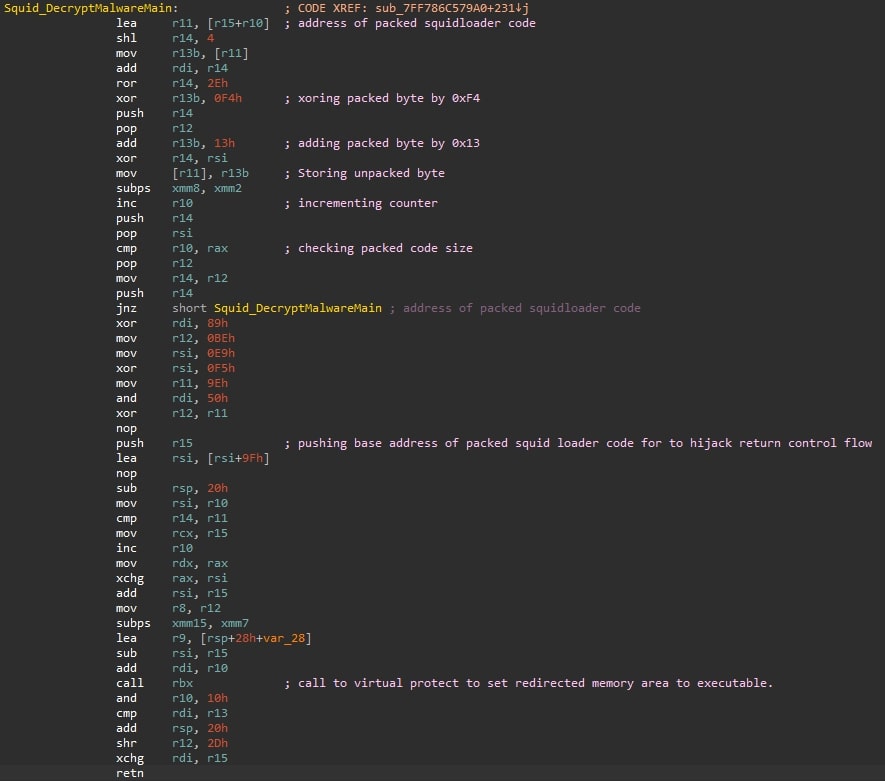The width and height of the screenshot is (885, 781).
Task: Select the 'and r10, 10h' instruction
Action: (x=172, y=699)
